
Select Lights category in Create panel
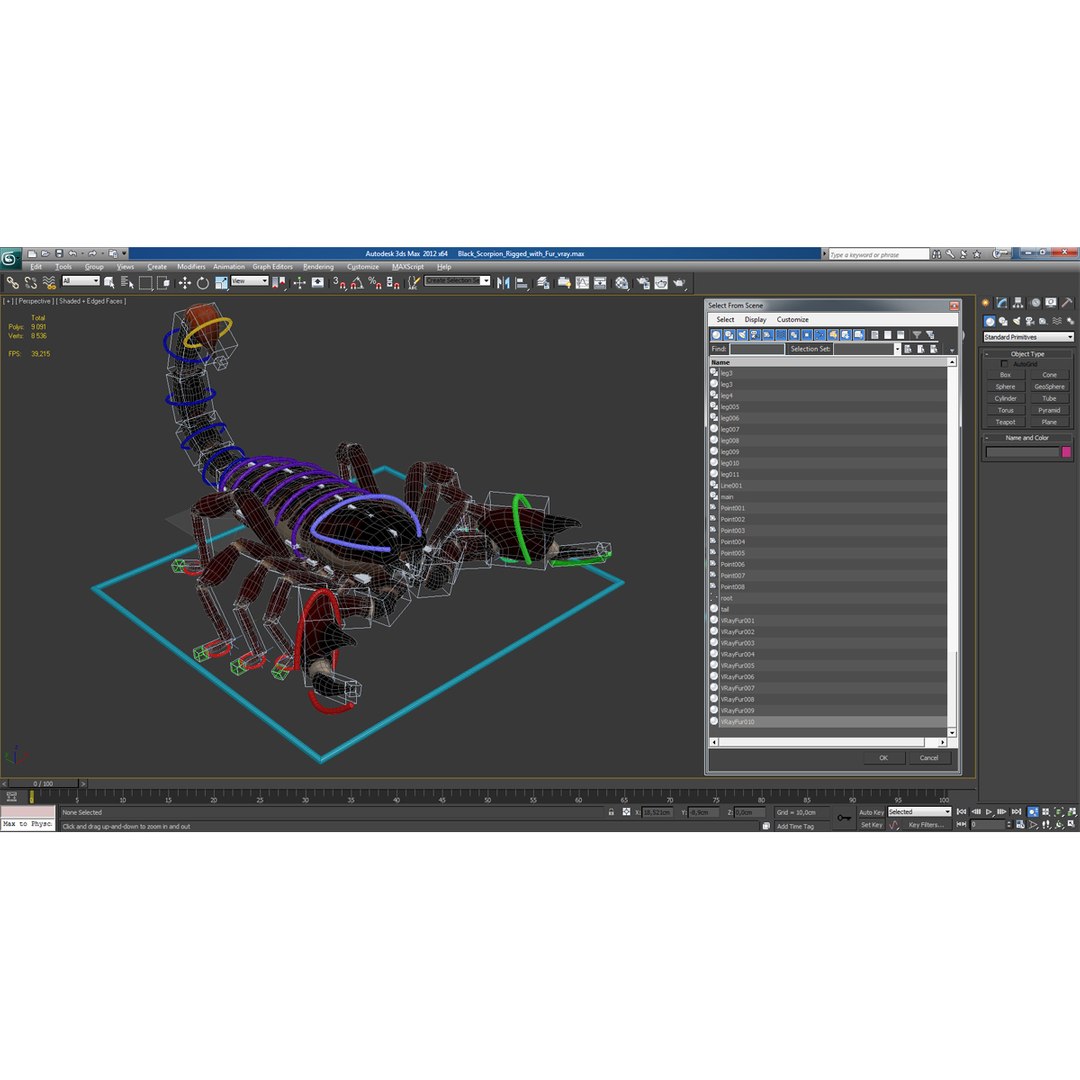(1016, 321)
